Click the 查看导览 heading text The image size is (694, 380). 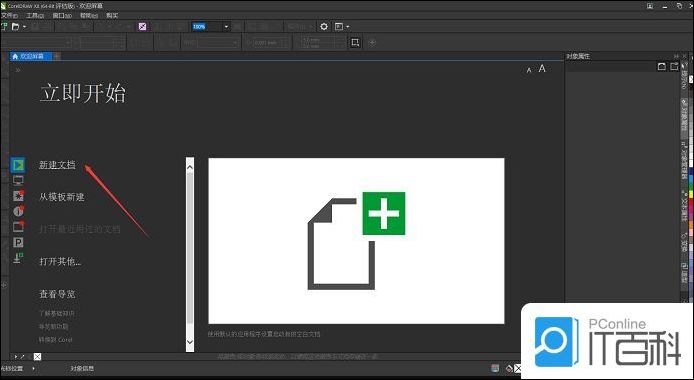point(57,294)
